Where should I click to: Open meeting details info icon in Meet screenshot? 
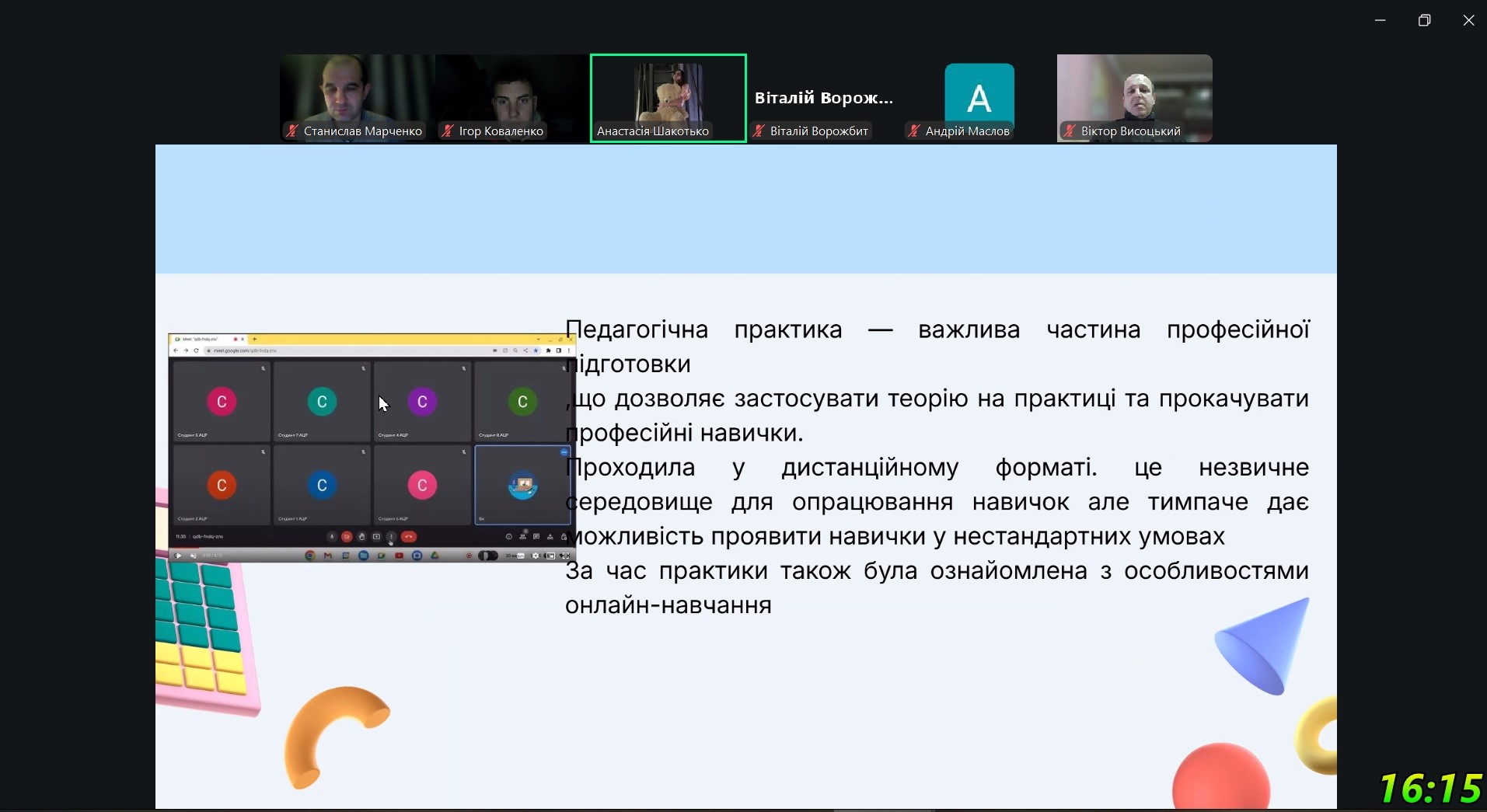(x=509, y=536)
